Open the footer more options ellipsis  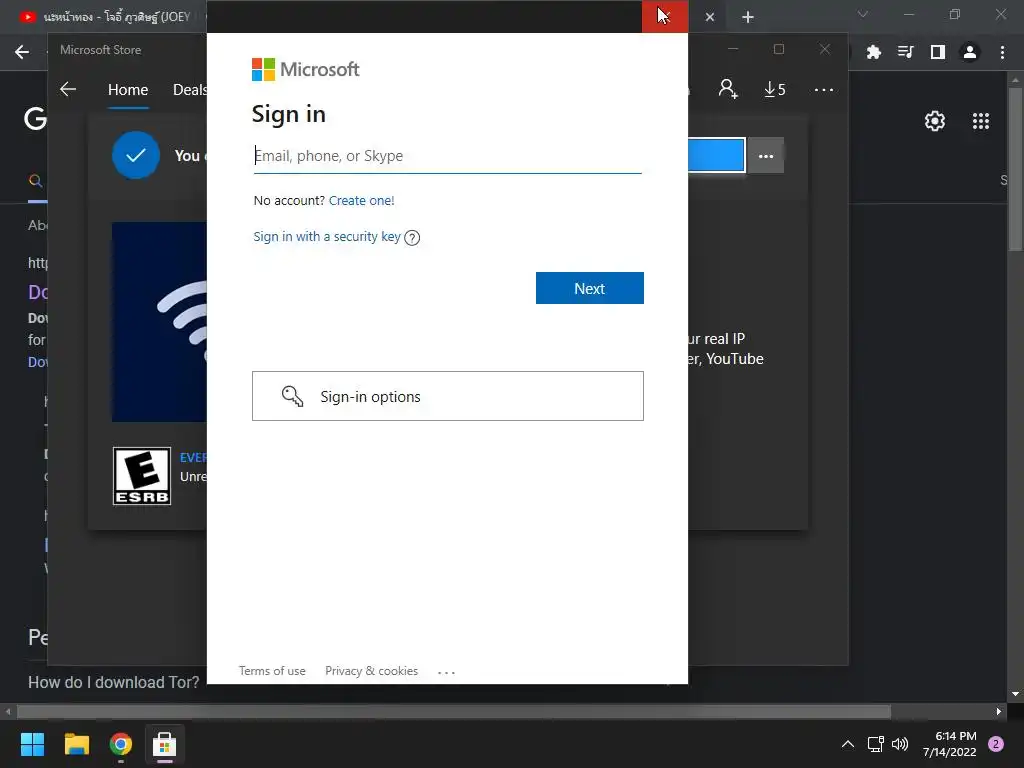[446, 672]
